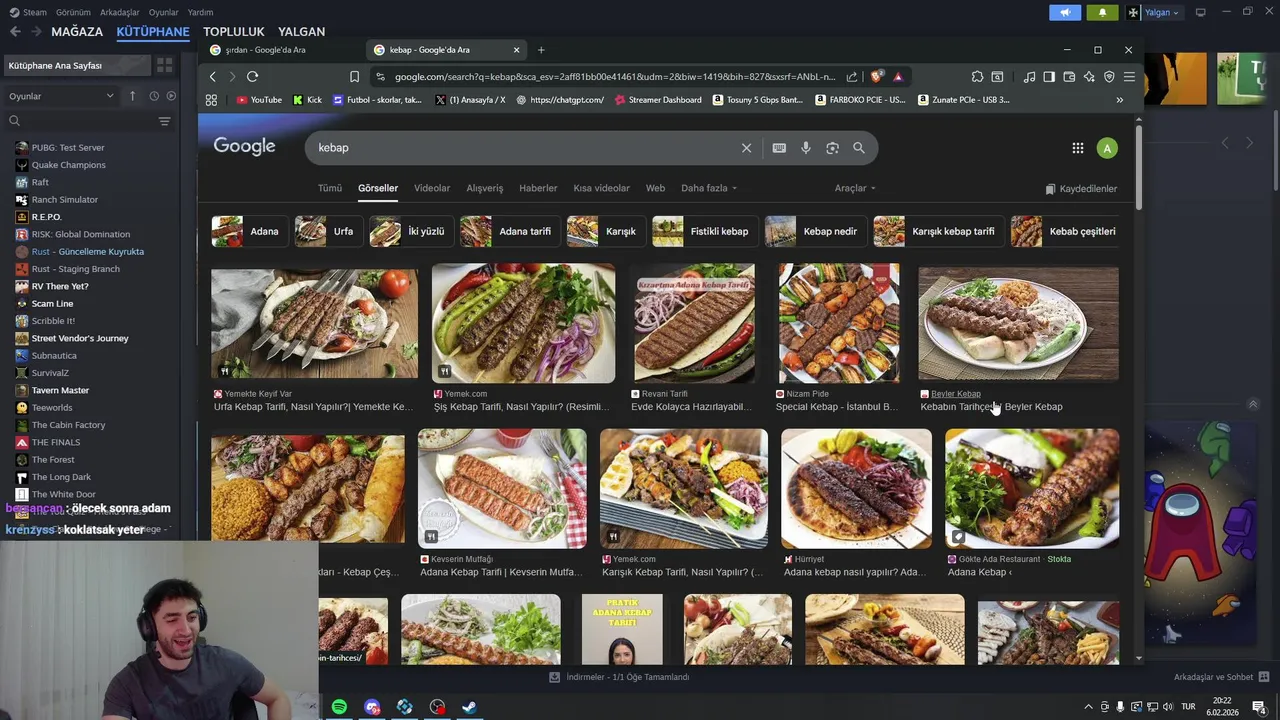Open the Brave Shields lion icon
Screen dimensions: 1280x720
(877, 76)
